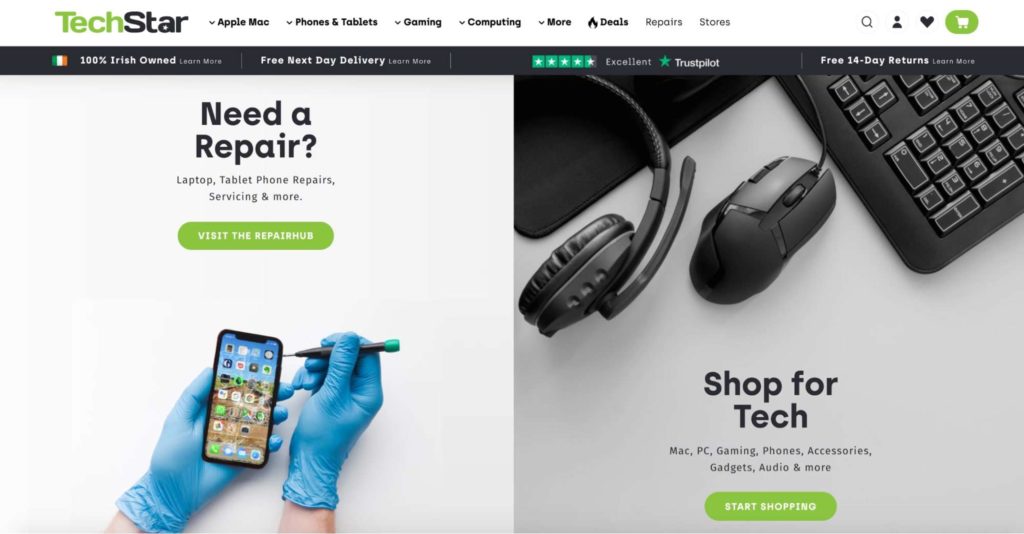Click Visit the RepairHub button
The height and width of the screenshot is (534, 1024).
255,236
